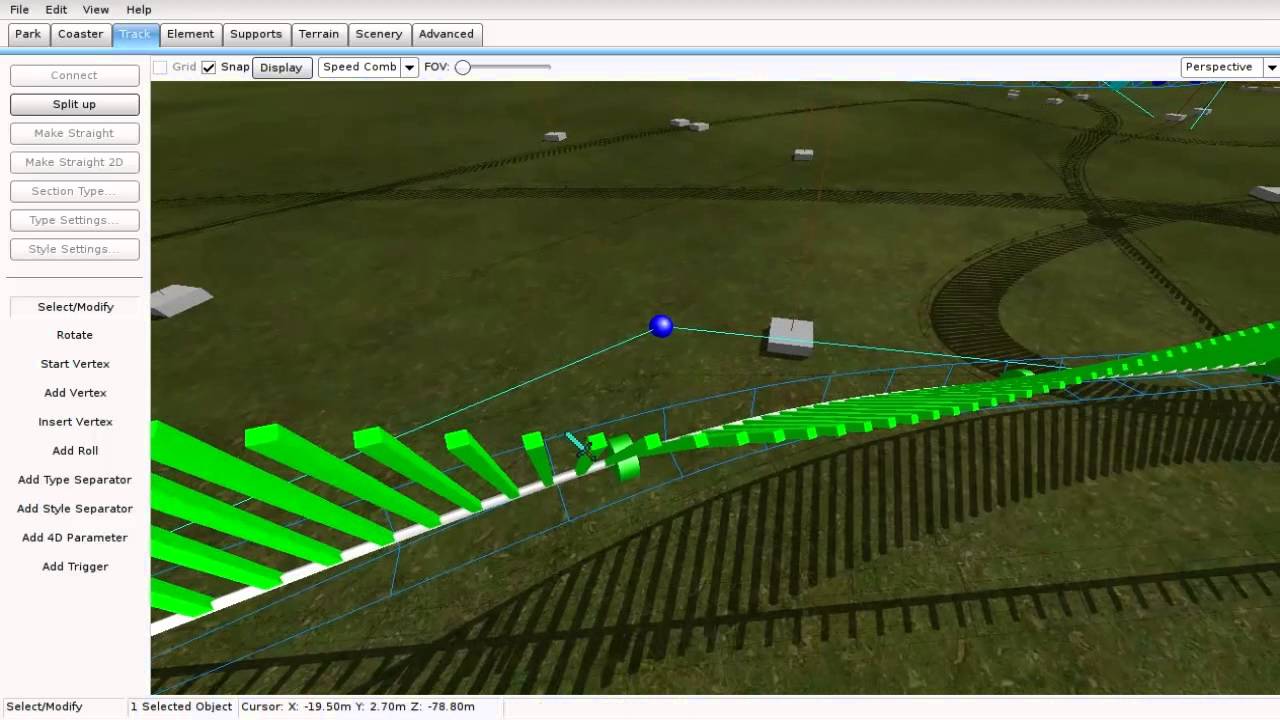This screenshot has height=720, width=1280.
Task: Open Type Settings dialog
Action: point(75,220)
